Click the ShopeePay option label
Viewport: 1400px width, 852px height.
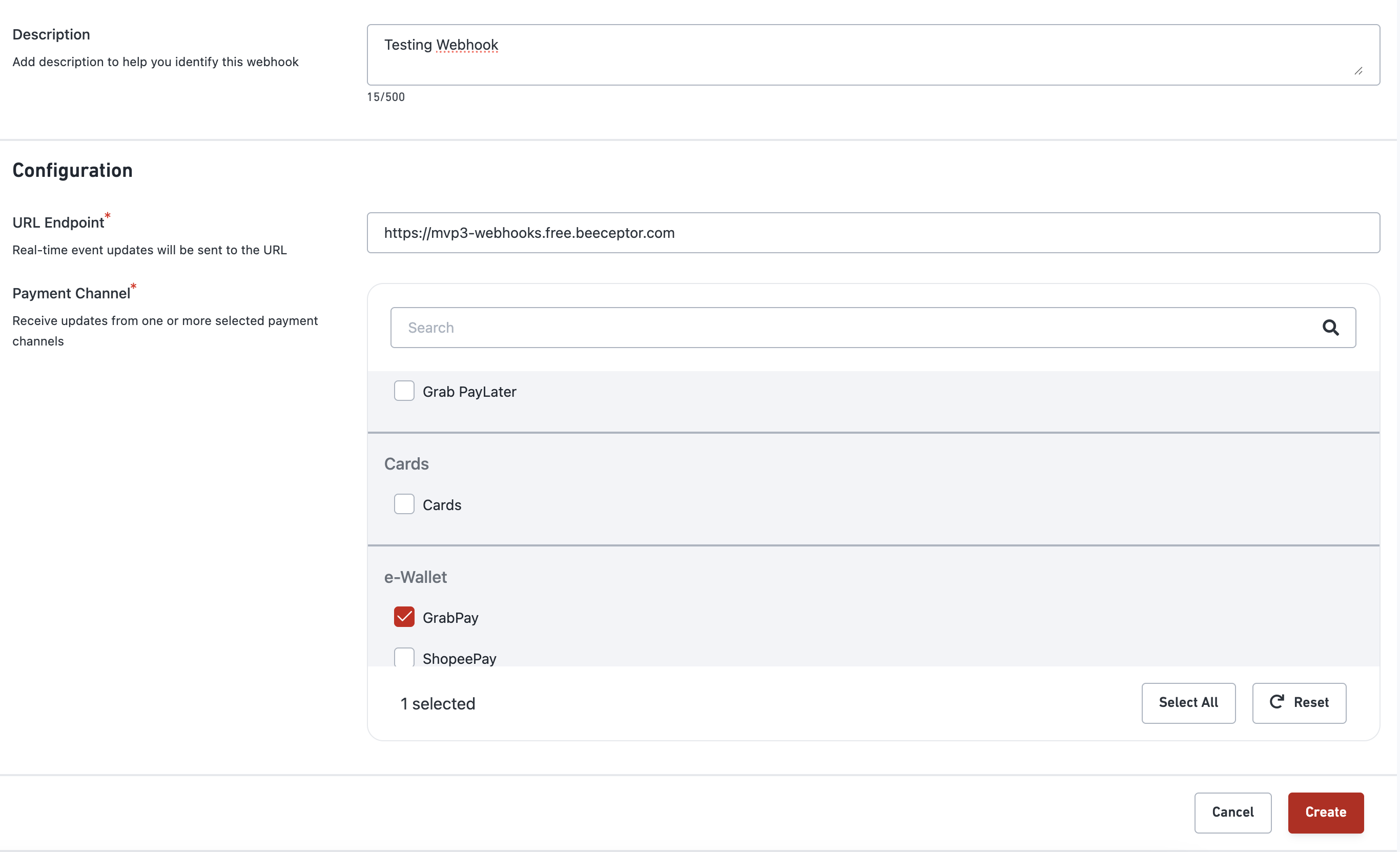coord(459,659)
